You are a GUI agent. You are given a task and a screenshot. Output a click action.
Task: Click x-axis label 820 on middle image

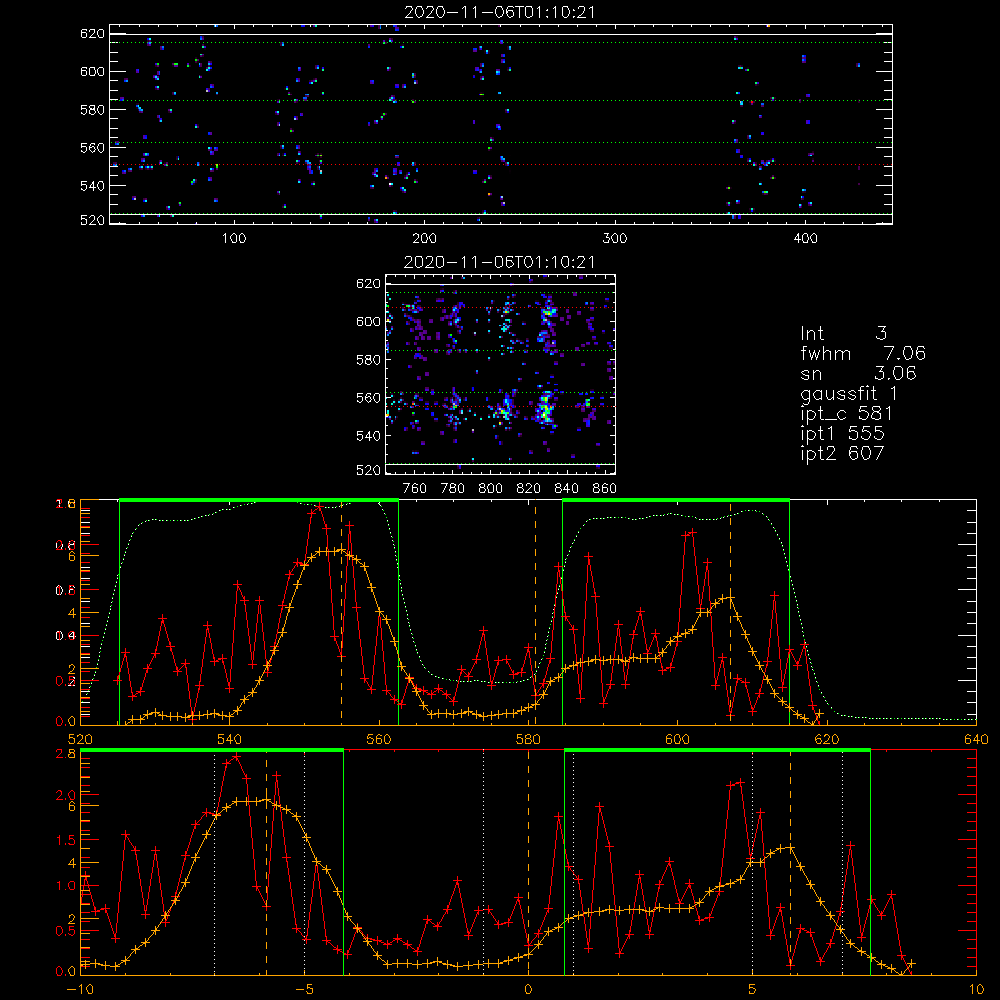click(529, 489)
